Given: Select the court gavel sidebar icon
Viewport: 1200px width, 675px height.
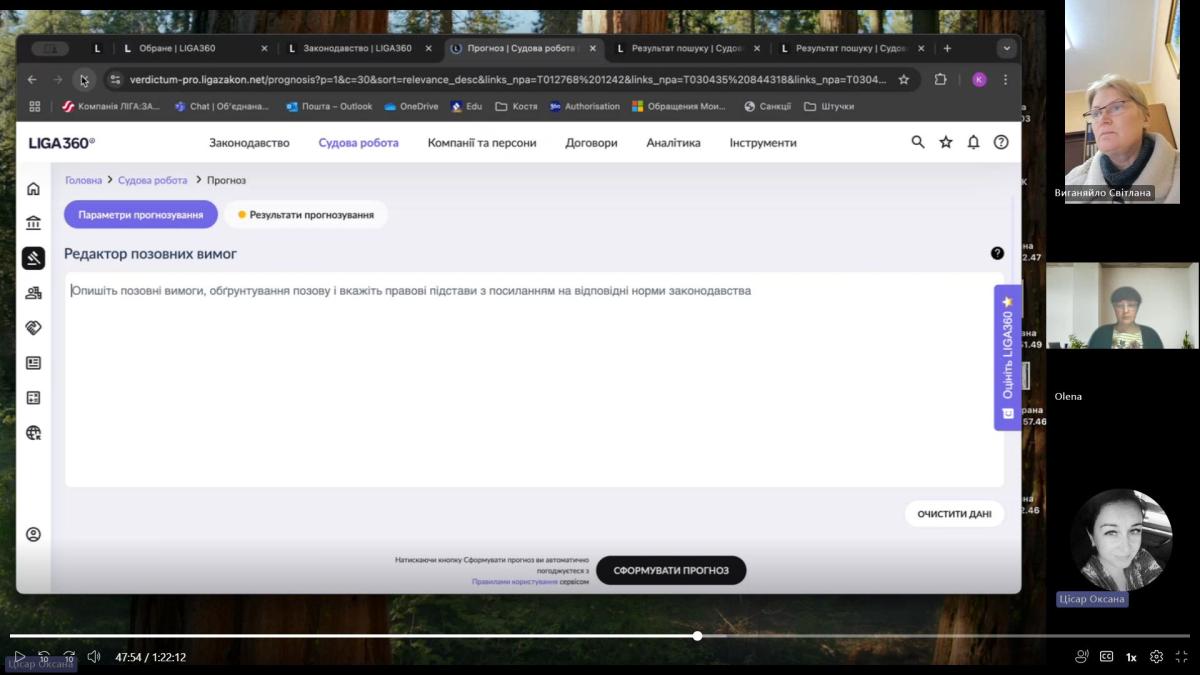Looking at the screenshot, I should point(33,258).
